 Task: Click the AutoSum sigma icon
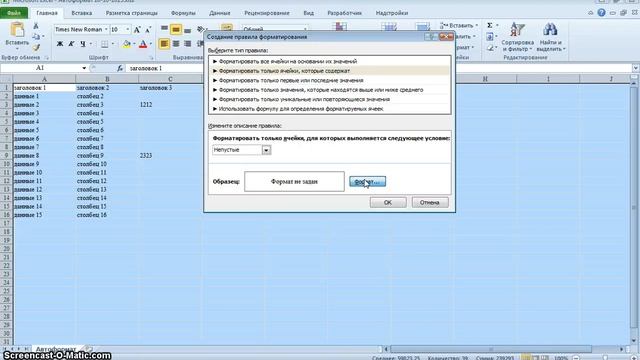coord(489,25)
